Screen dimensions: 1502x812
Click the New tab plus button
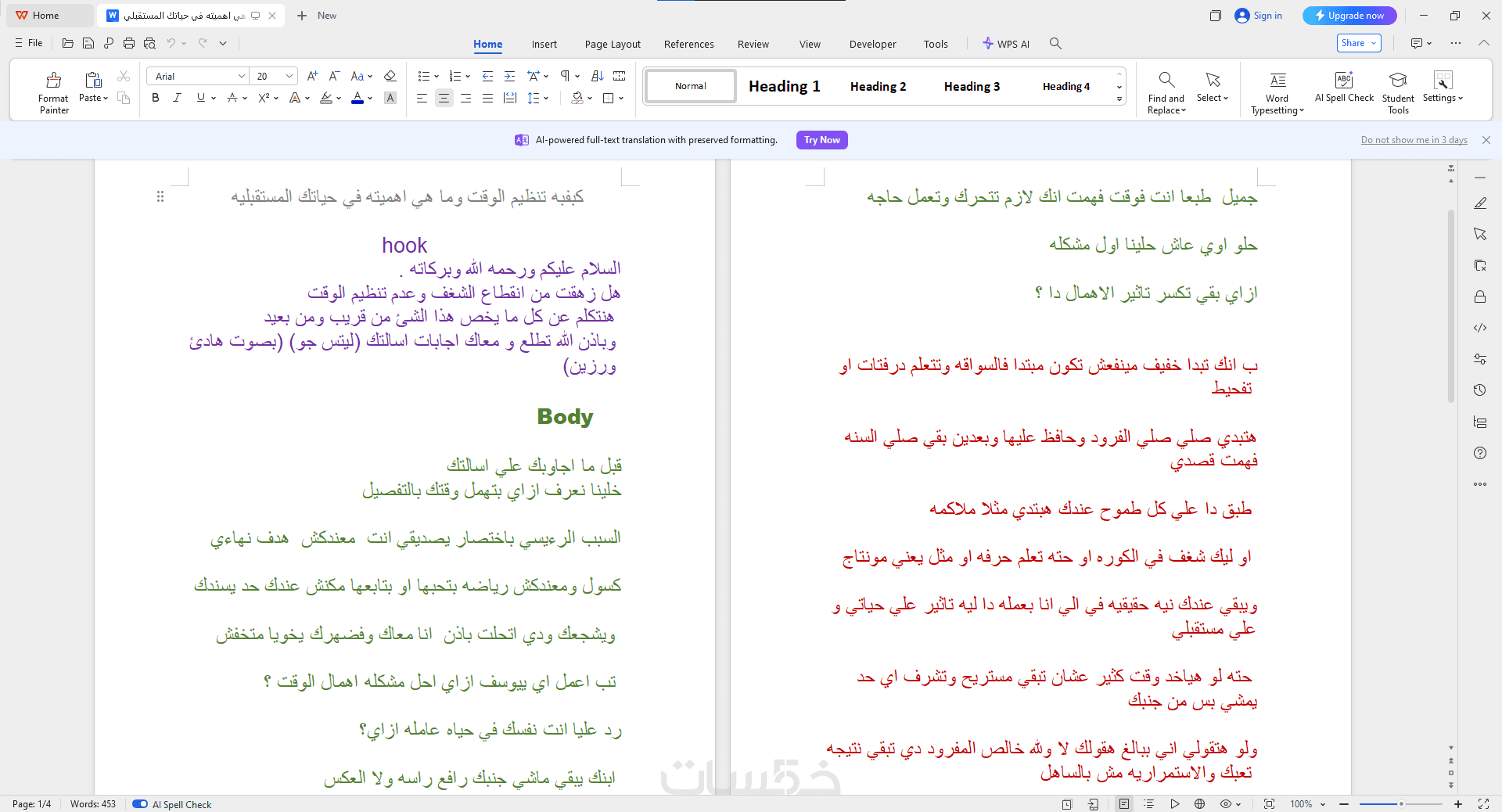[x=302, y=16]
